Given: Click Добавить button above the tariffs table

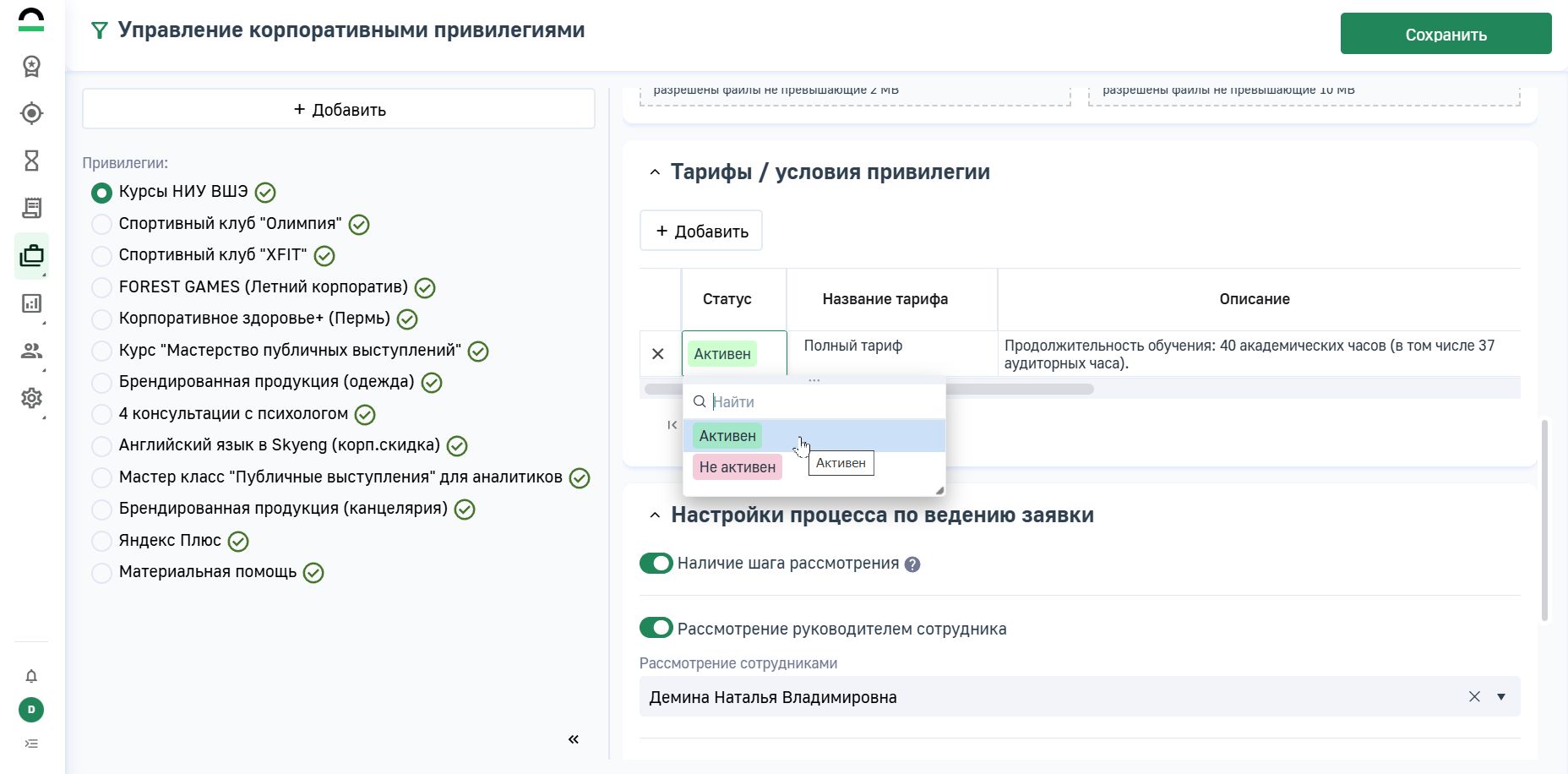Looking at the screenshot, I should coord(701,231).
